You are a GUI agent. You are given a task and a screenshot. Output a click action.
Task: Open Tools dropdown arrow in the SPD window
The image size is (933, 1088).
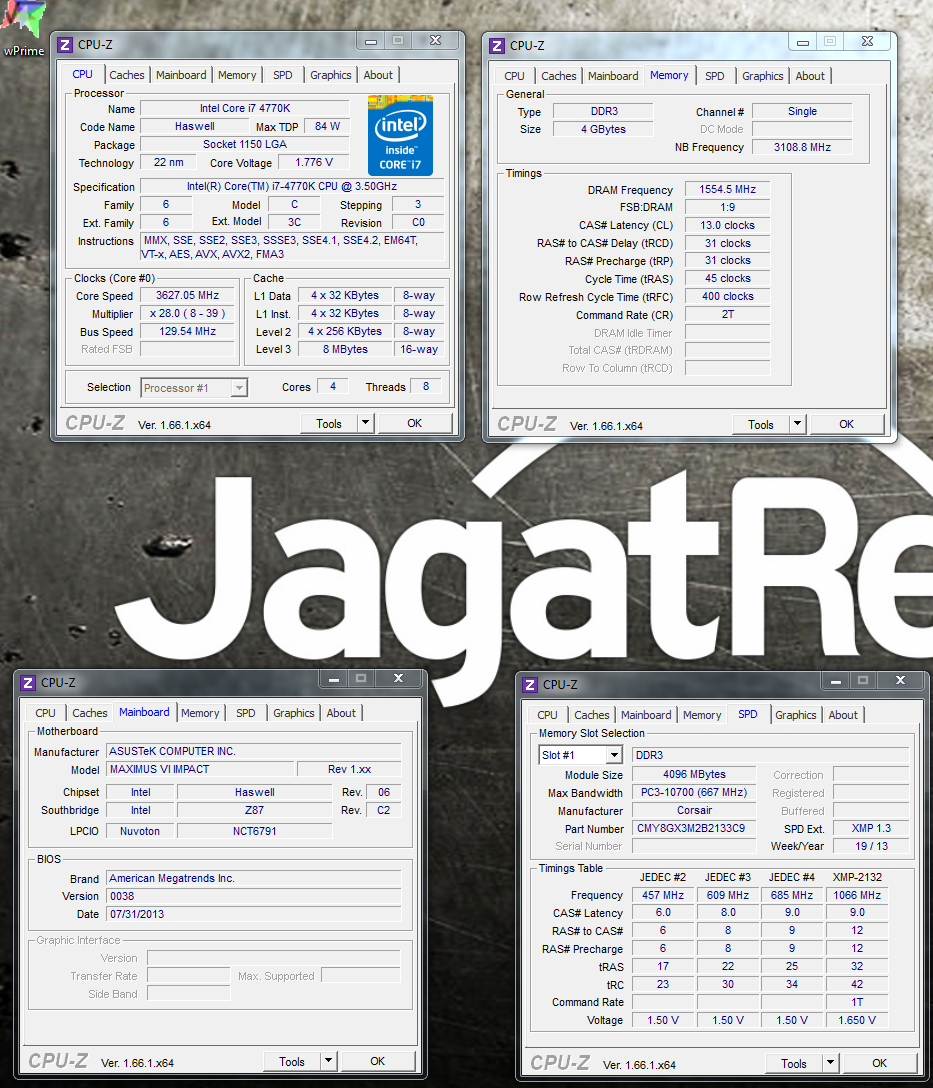pyautogui.click(x=830, y=1063)
